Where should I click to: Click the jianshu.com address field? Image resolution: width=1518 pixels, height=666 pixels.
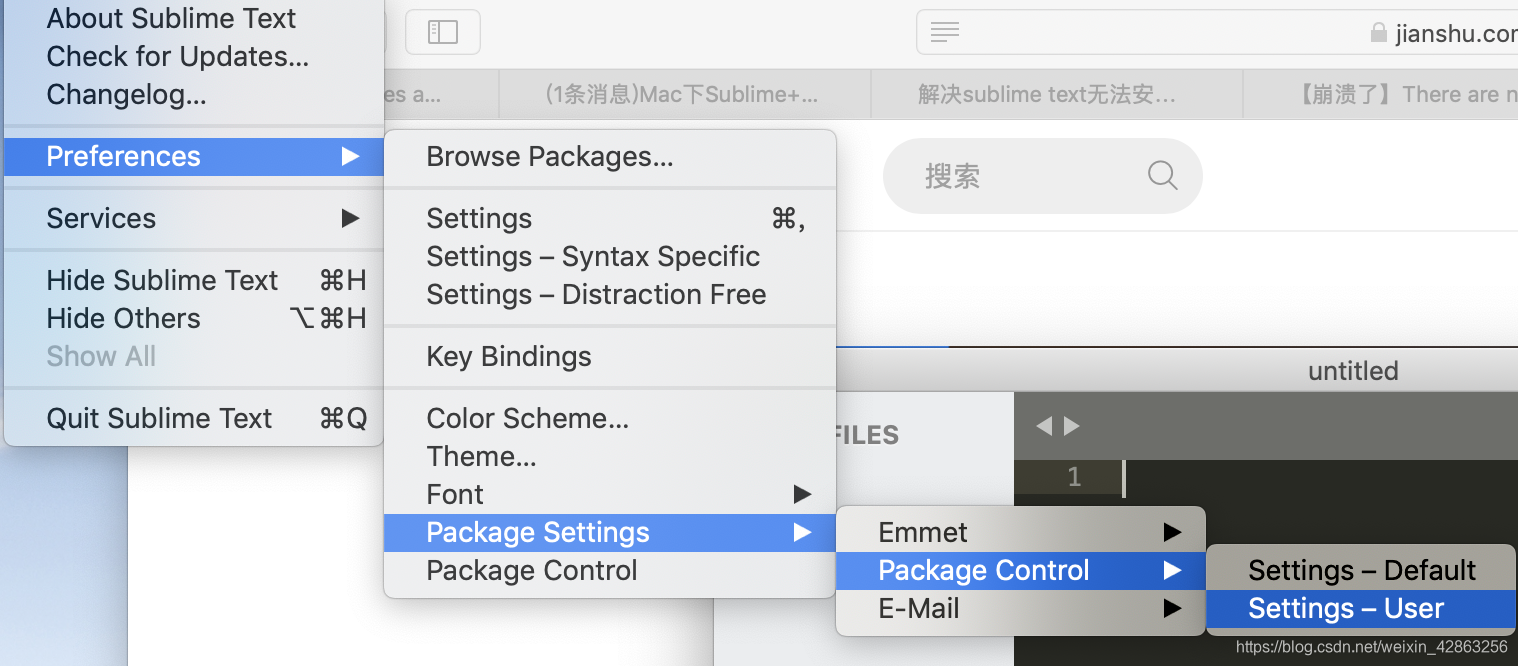tap(1217, 32)
